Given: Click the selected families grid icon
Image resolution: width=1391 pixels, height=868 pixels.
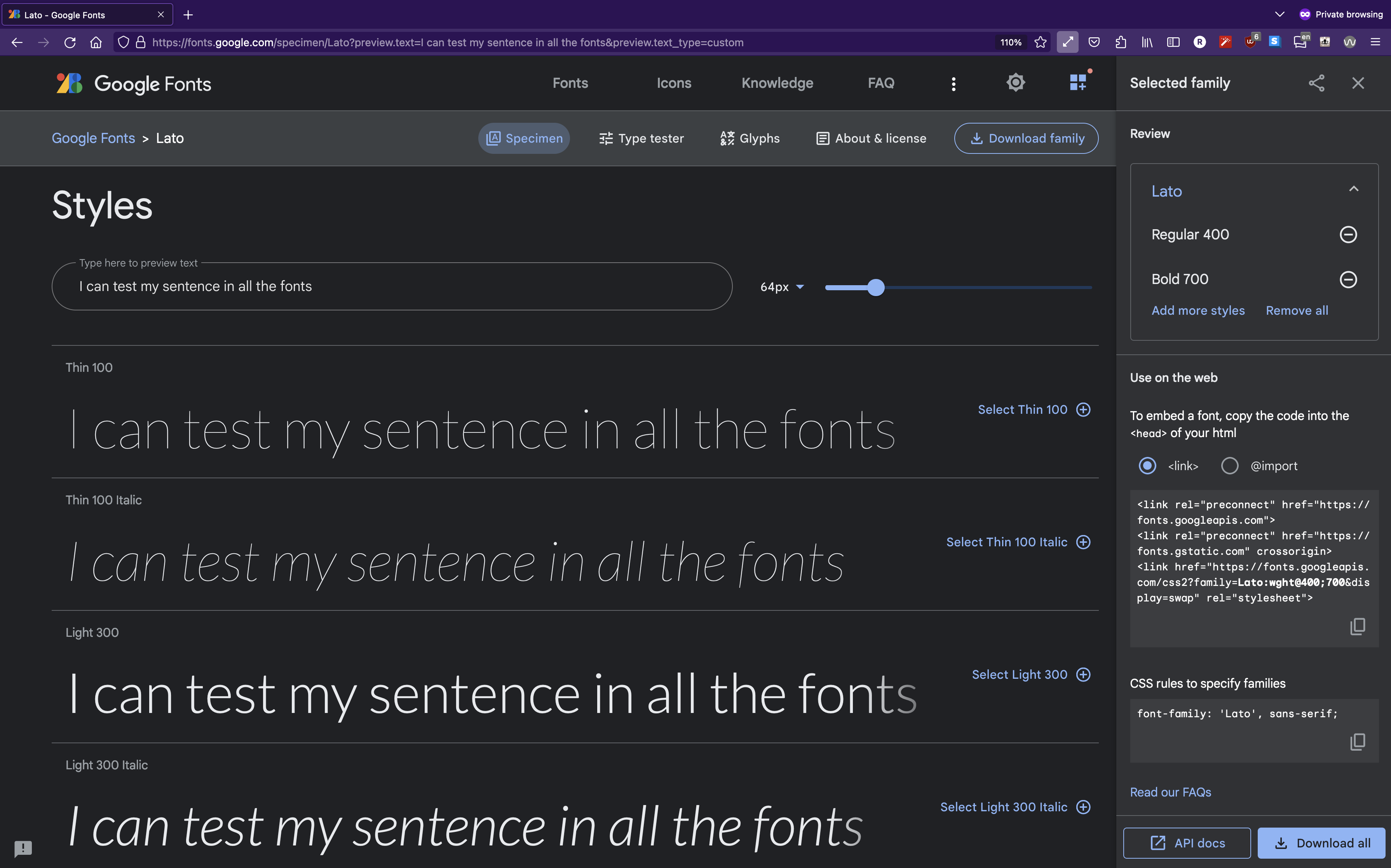Looking at the screenshot, I should (x=1077, y=83).
